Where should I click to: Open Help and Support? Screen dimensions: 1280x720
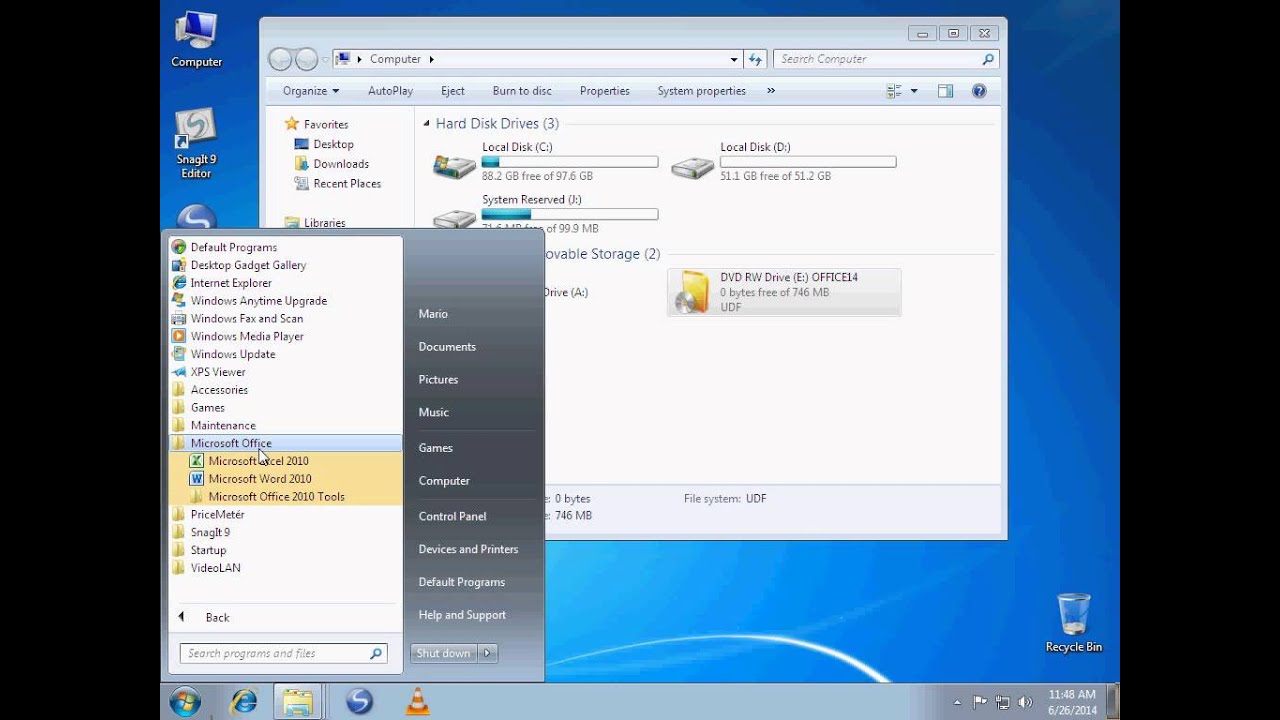pyautogui.click(x=462, y=615)
